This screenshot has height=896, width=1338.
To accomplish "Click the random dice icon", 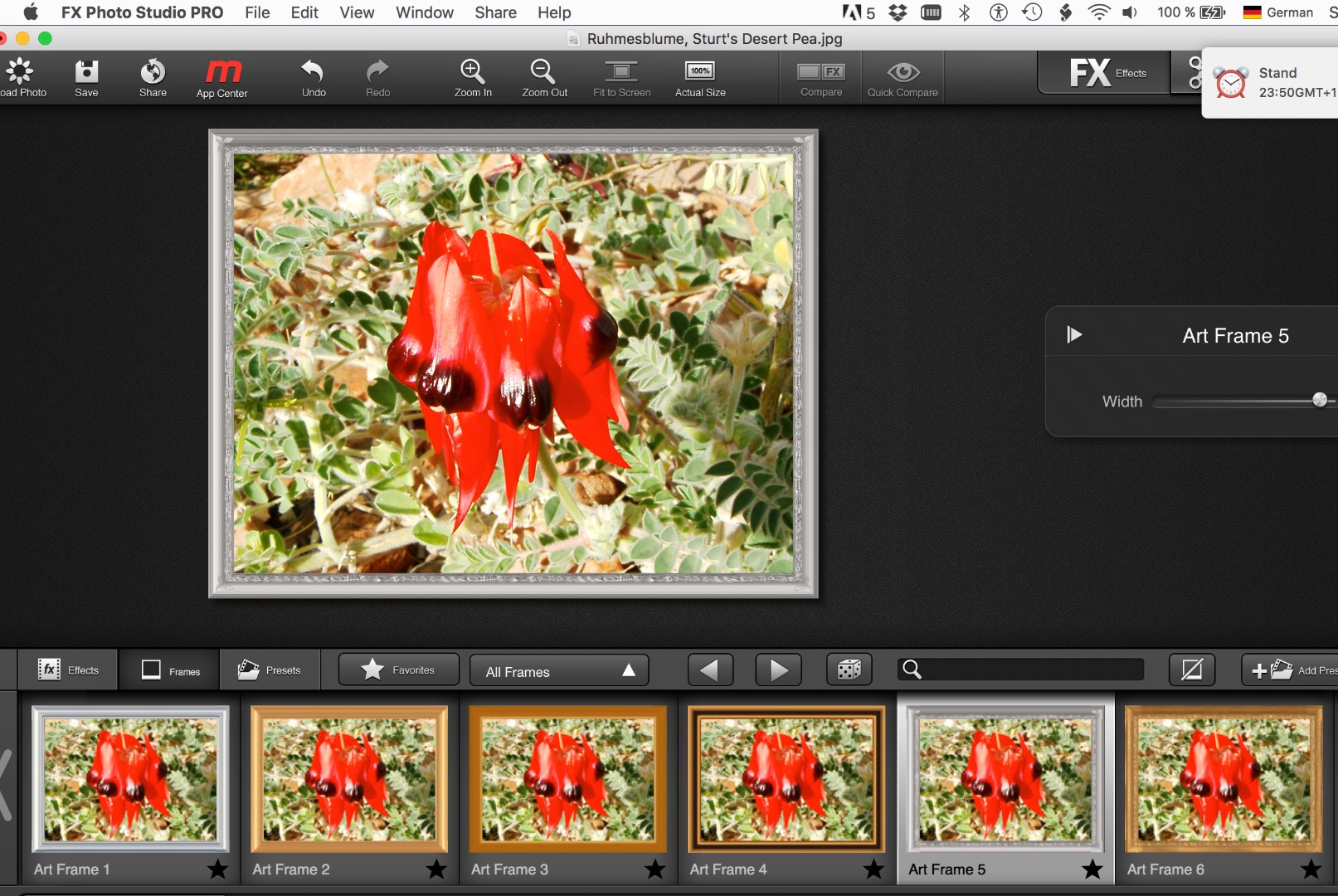I will tap(849, 670).
